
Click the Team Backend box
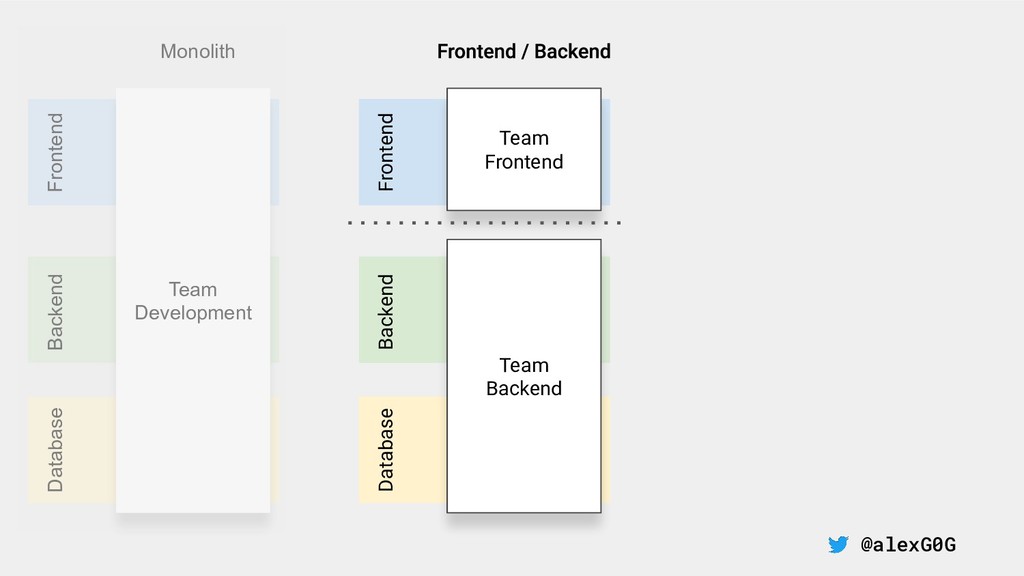pyautogui.click(x=523, y=376)
